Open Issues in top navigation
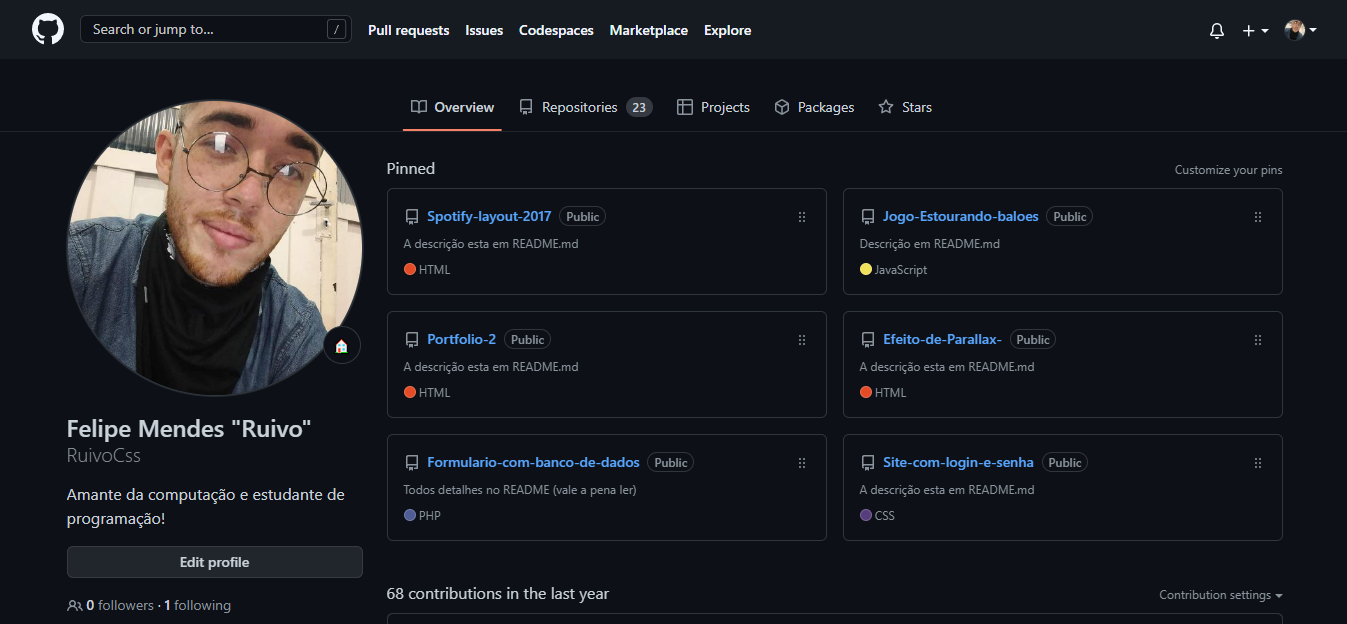 coord(484,30)
